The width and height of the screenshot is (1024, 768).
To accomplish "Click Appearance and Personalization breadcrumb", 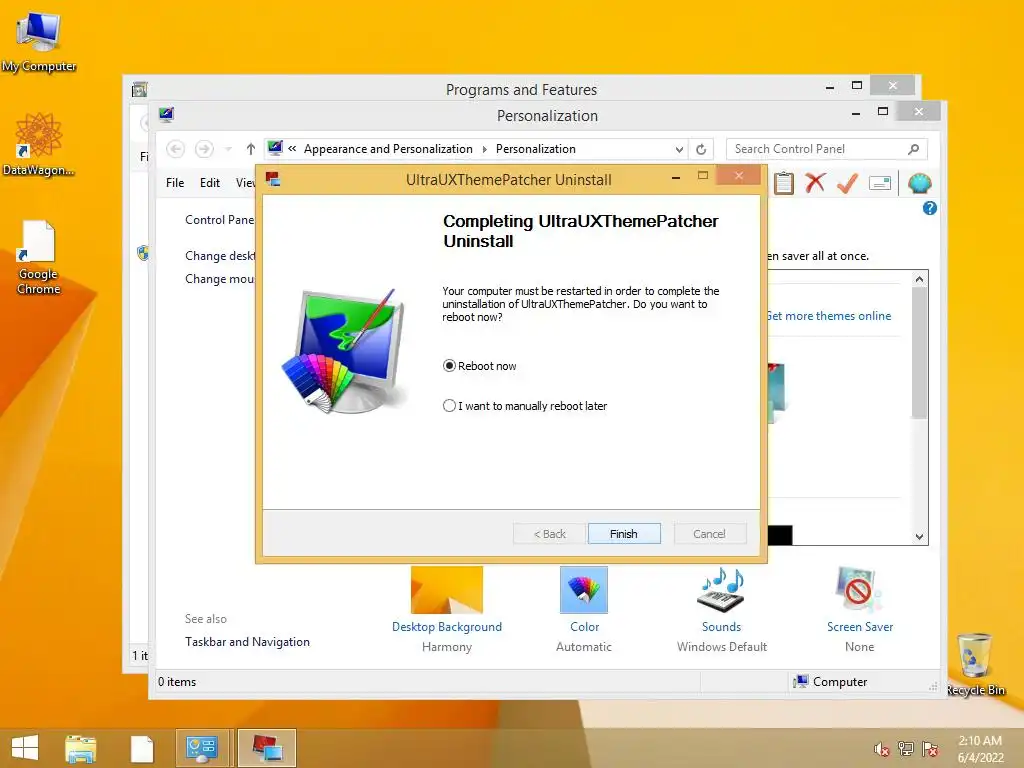I will click(388, 149).
